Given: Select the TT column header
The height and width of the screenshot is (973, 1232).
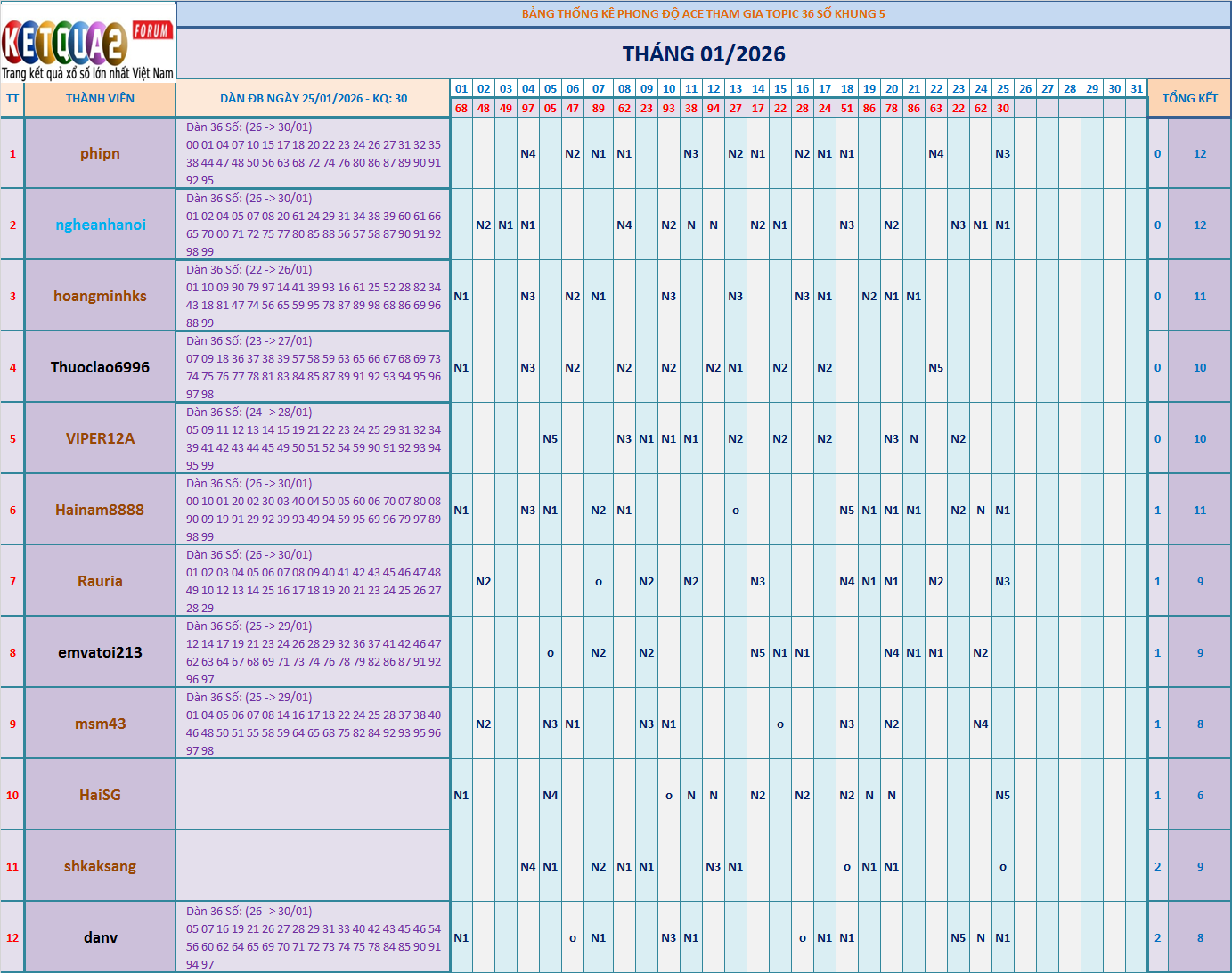Looking at the screenshot, I should 12,99.
